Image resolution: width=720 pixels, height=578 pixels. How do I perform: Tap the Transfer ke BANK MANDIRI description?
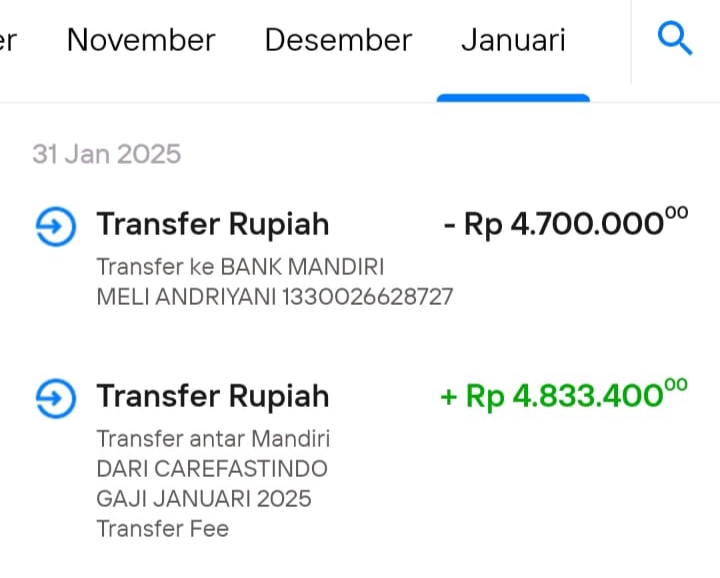pyautogui.click(x=240, y=267)
